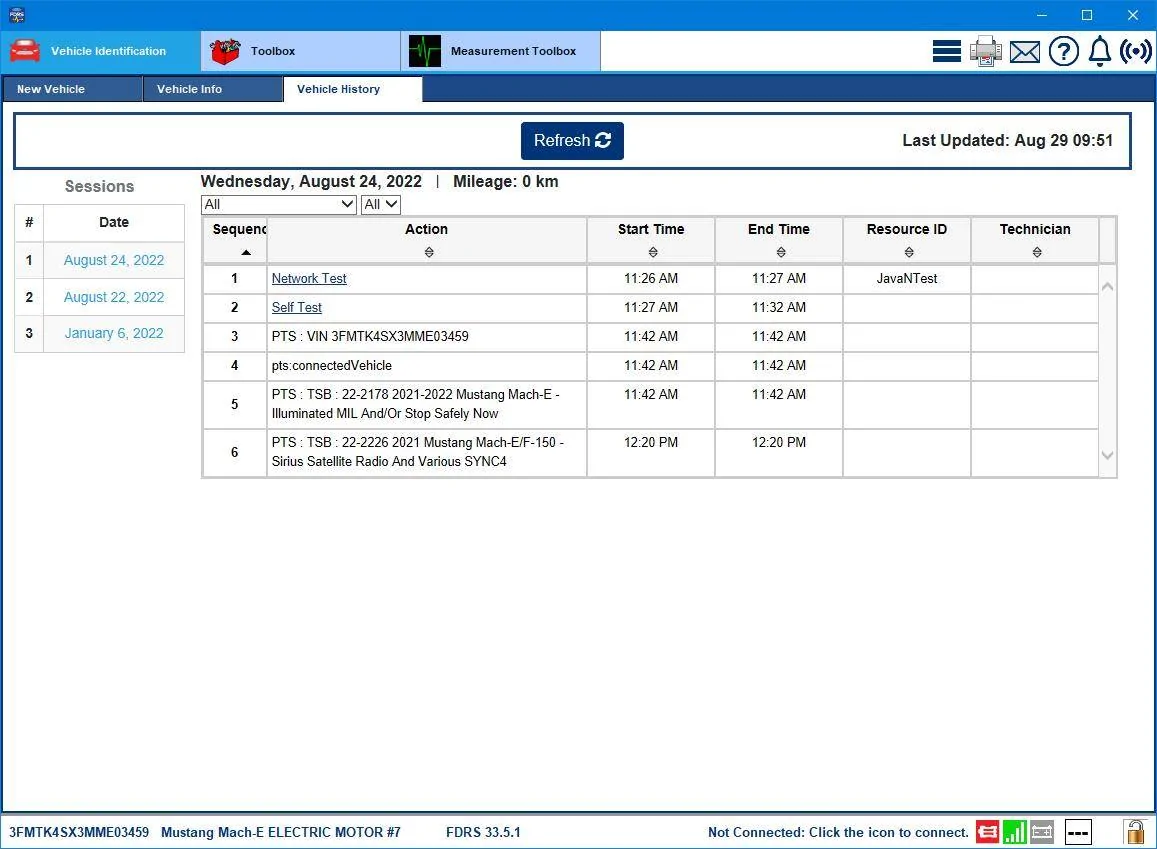Viewport: 1157px width, 849px height.
Task: Click the green signal bars status icon
Action: (x=1015, y=833)
